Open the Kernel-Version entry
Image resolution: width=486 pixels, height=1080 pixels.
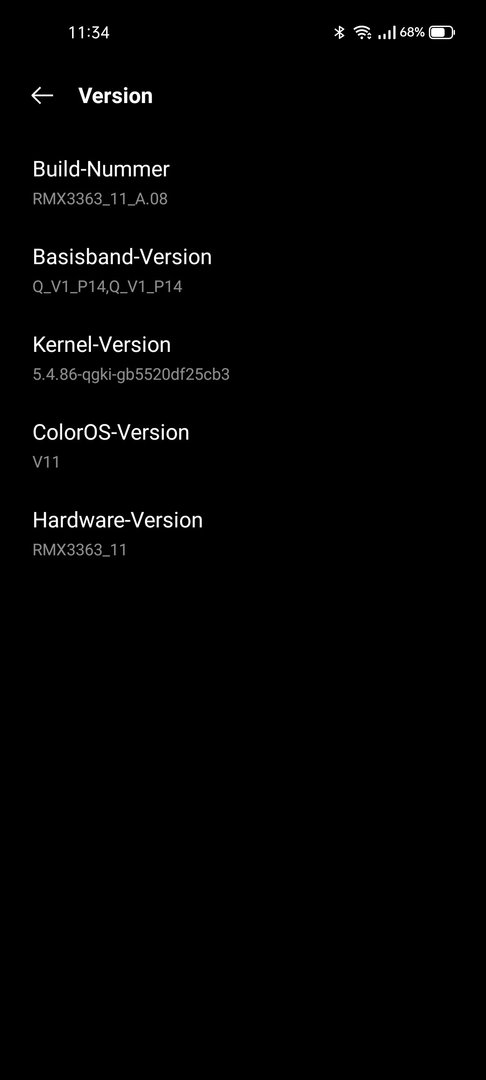[x=243, y=359]
